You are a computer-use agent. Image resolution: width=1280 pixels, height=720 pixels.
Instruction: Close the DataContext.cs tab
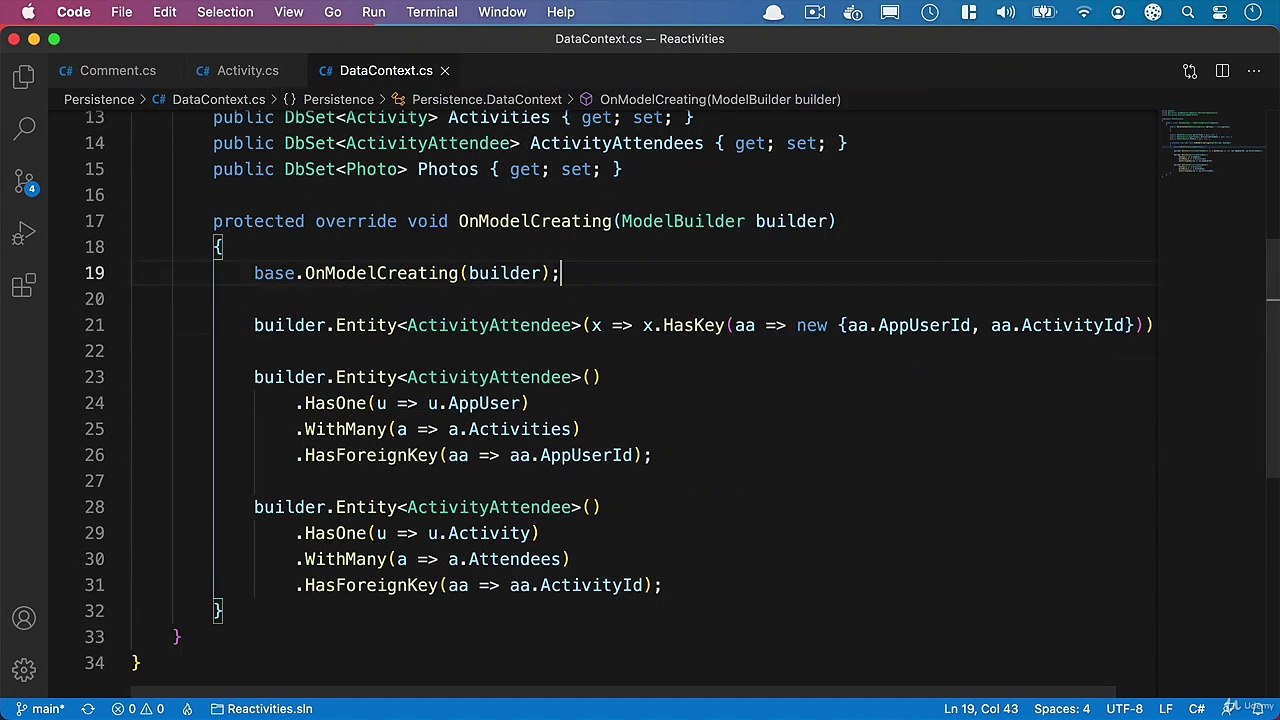pyautogui.click(x=445, y=71)
